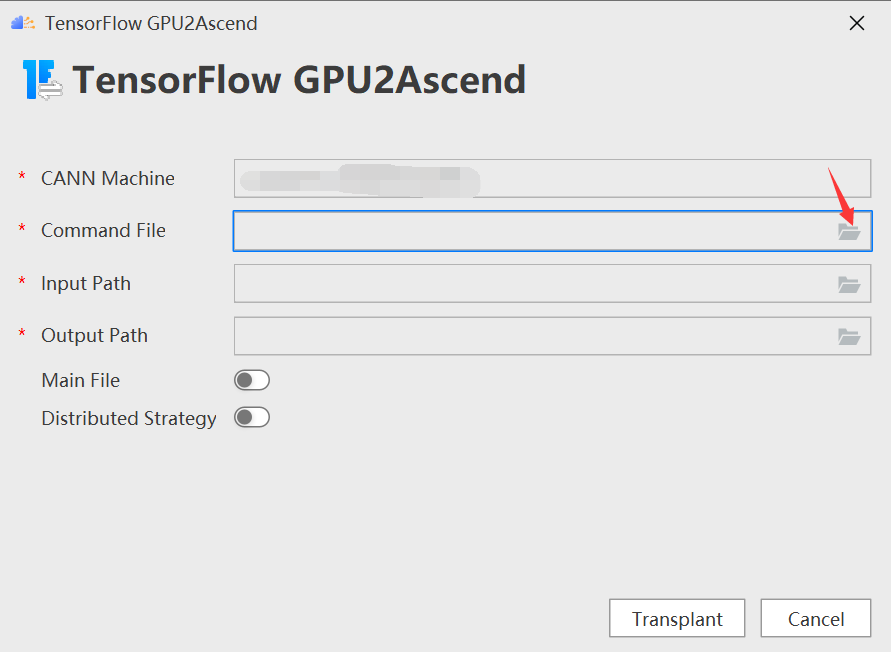Click inside the Command File text field
891x652 pixels.
pos(530,231)
